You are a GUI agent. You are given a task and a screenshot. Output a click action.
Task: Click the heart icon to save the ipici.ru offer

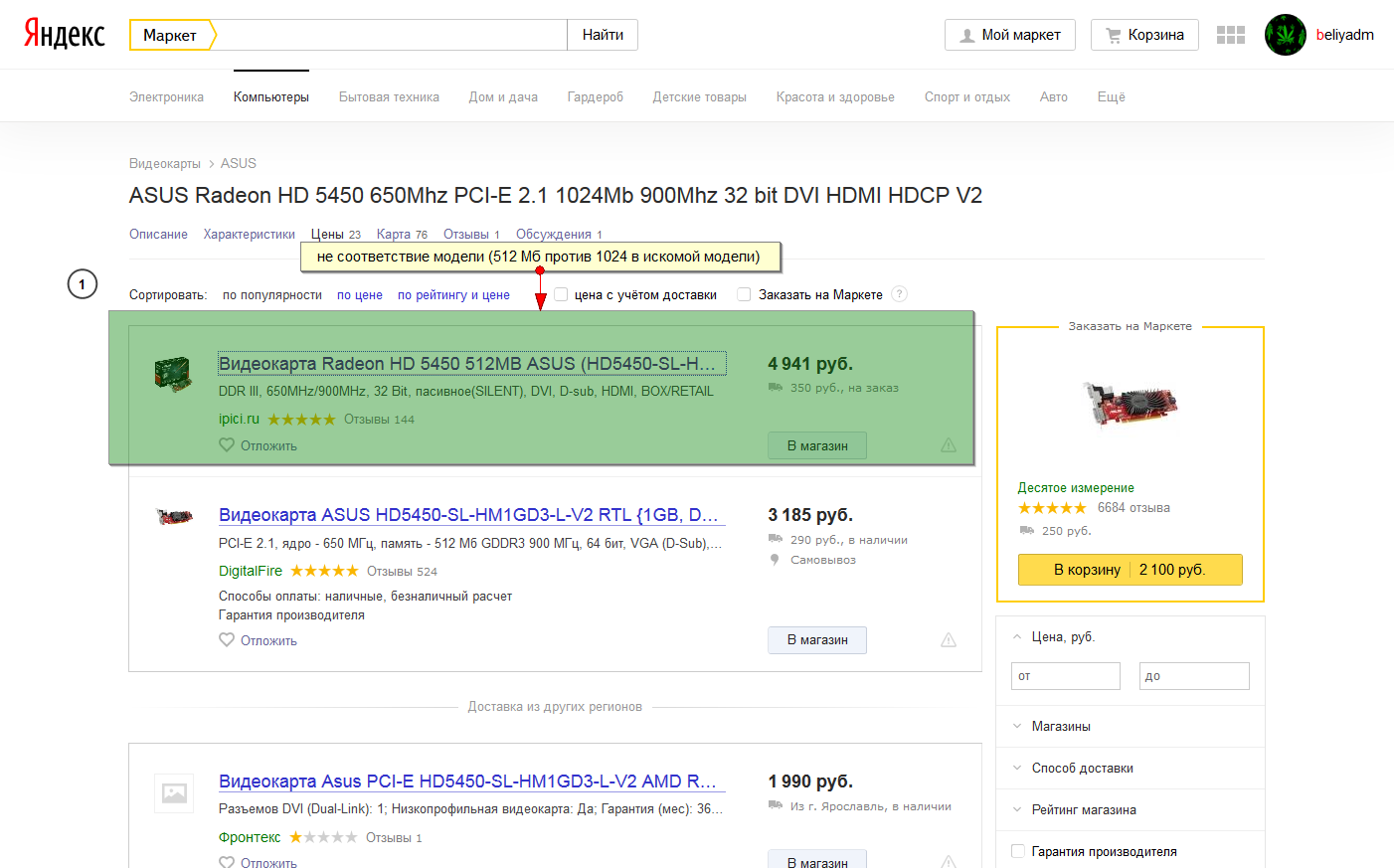pos(227,445)
